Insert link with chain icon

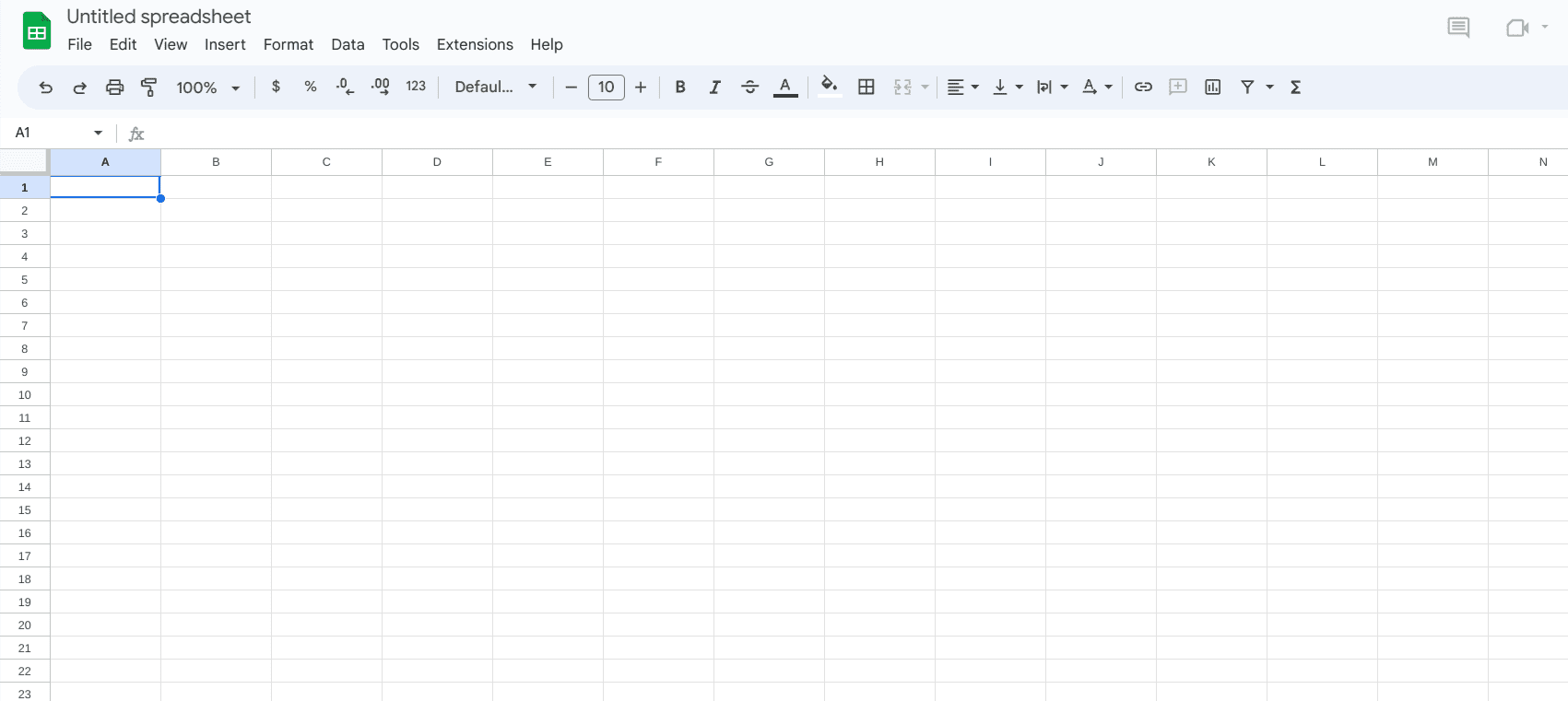tap(1143, 87)
